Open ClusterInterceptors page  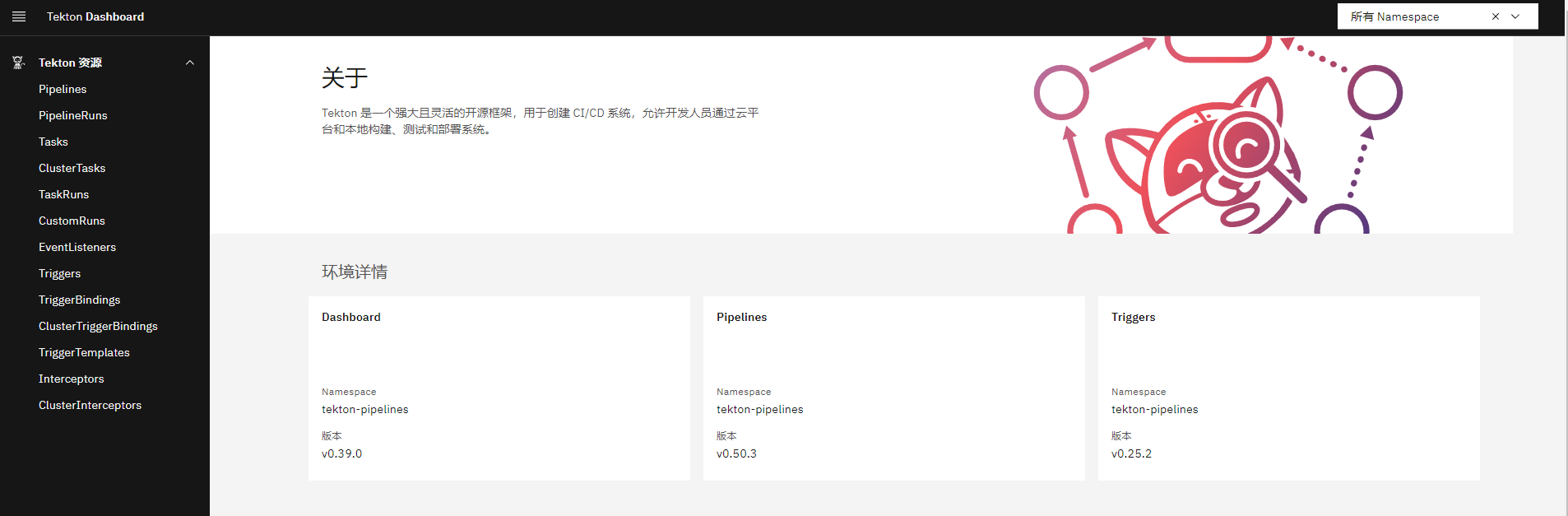click(90, 405)
